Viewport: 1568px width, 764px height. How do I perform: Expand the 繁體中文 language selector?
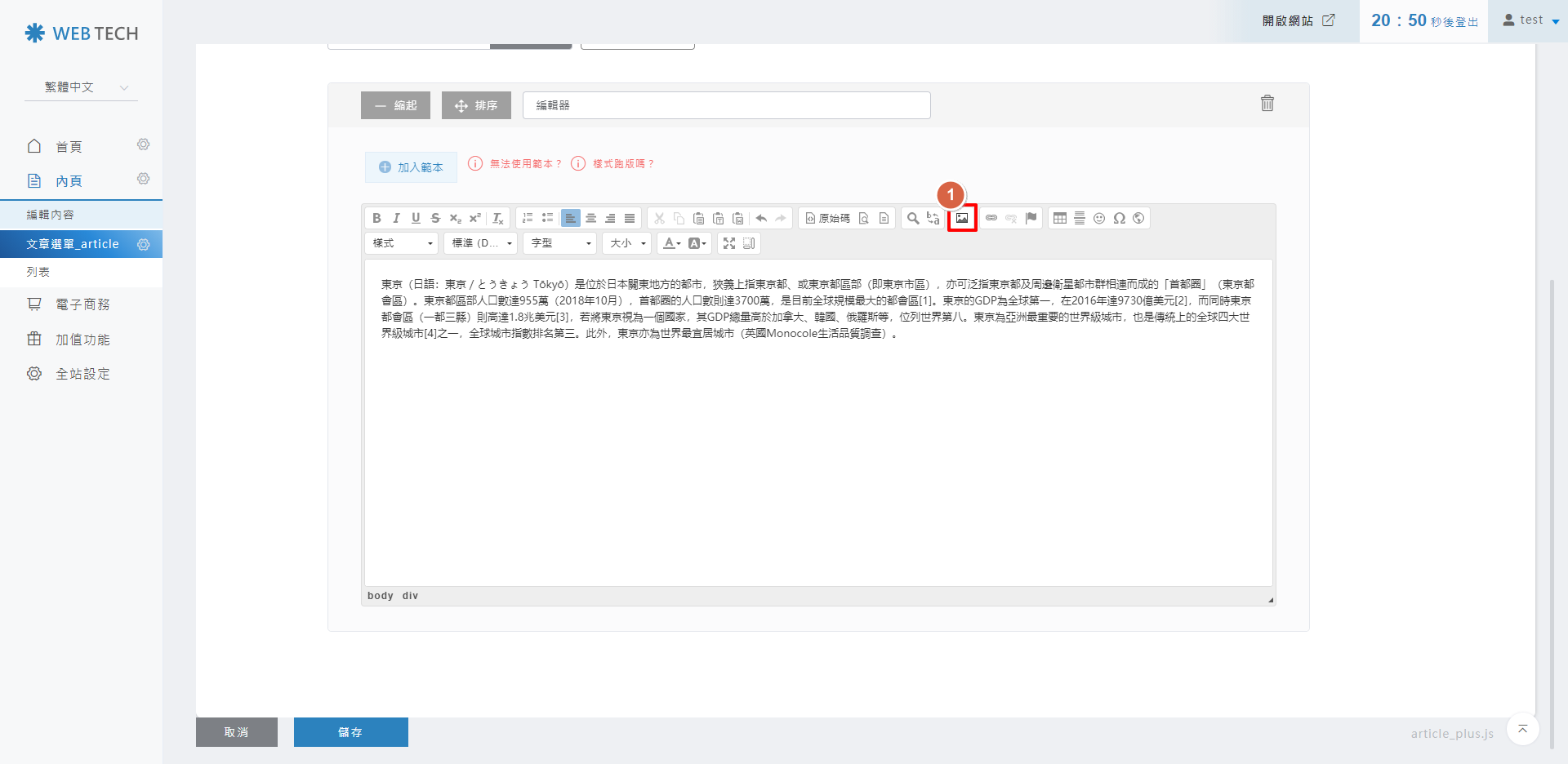[x=82, y=87]
